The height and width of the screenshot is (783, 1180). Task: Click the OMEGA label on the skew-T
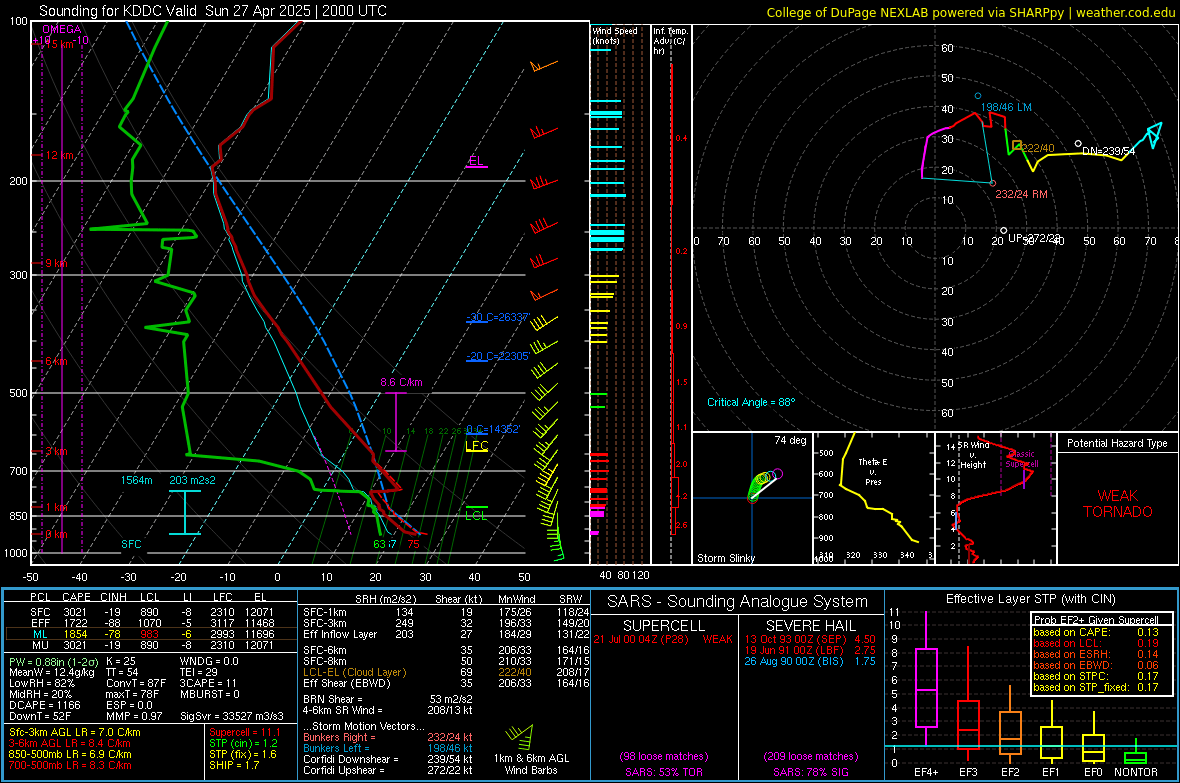point(61,29)
